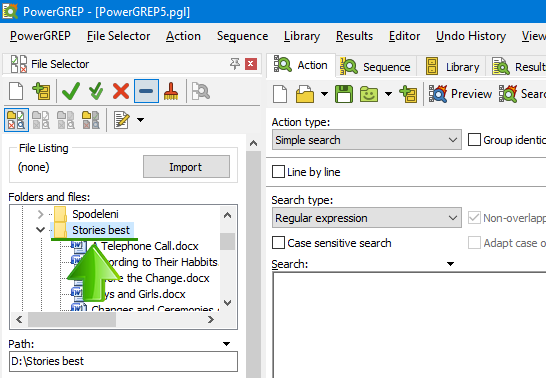Click the Word icon beside Telephone Call.docx
Viewport: 546px width, 378px height.
[78, 245]
